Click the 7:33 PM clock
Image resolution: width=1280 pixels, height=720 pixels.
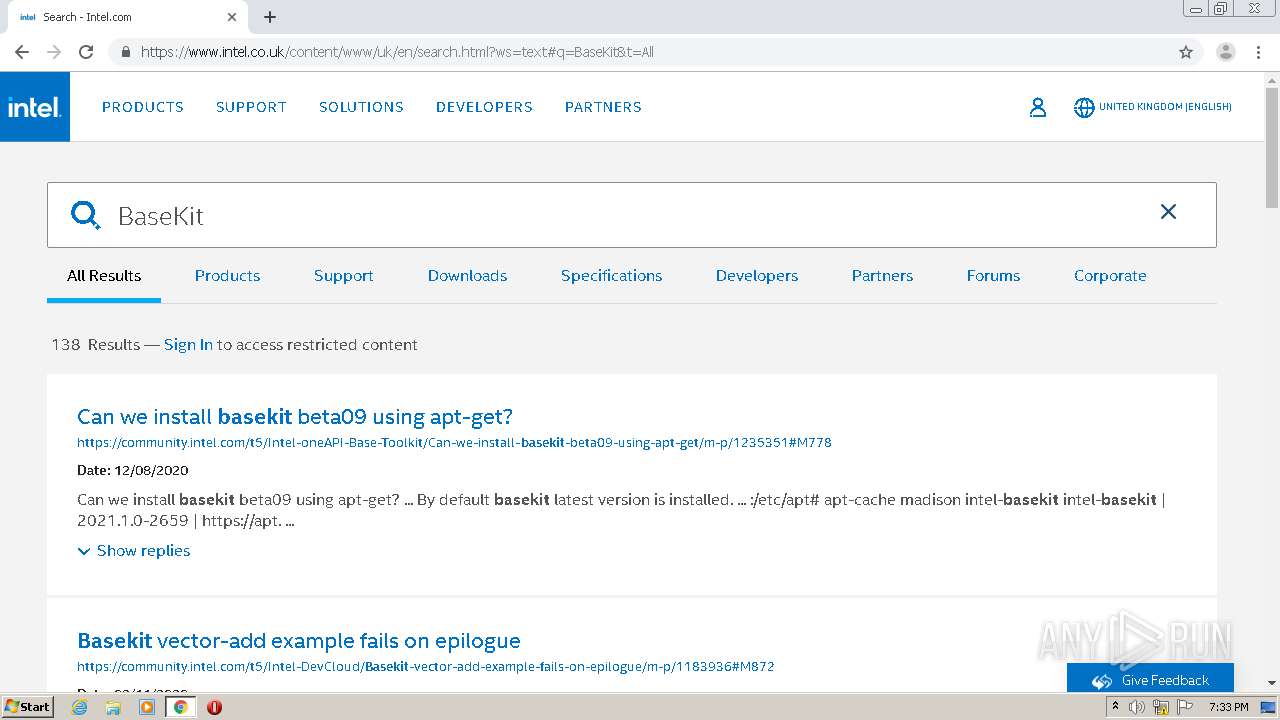coord(1228,707)
